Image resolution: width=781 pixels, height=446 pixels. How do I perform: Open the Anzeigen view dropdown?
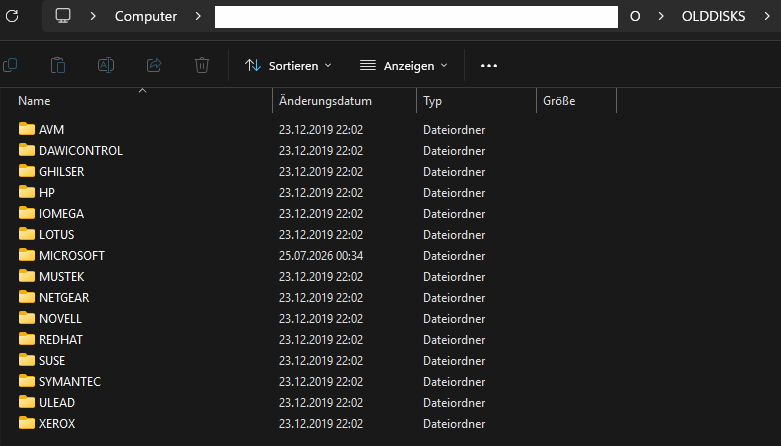point(403,65)
